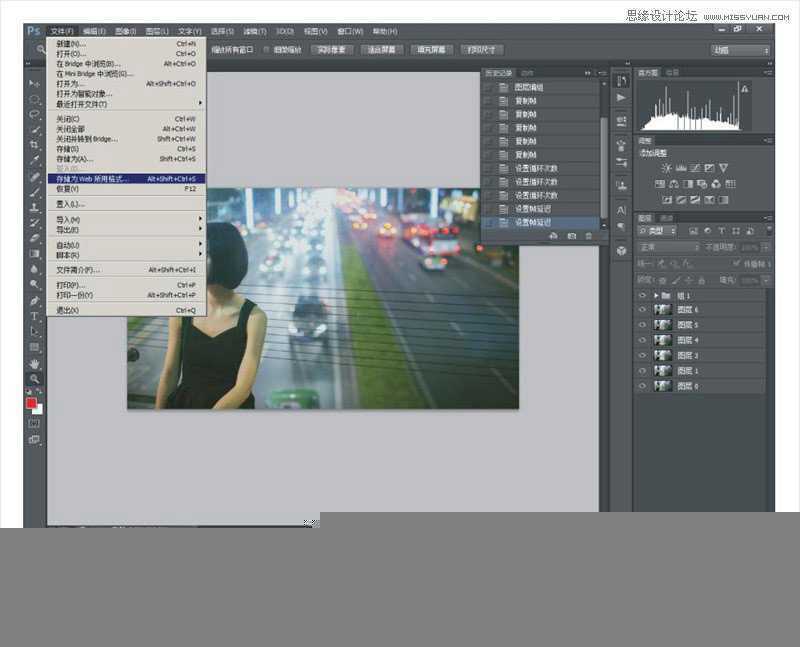This screenshot has height=647, width=800.
Task: Expand the 组 1 group arrow
Action: [x=656, y=295]
